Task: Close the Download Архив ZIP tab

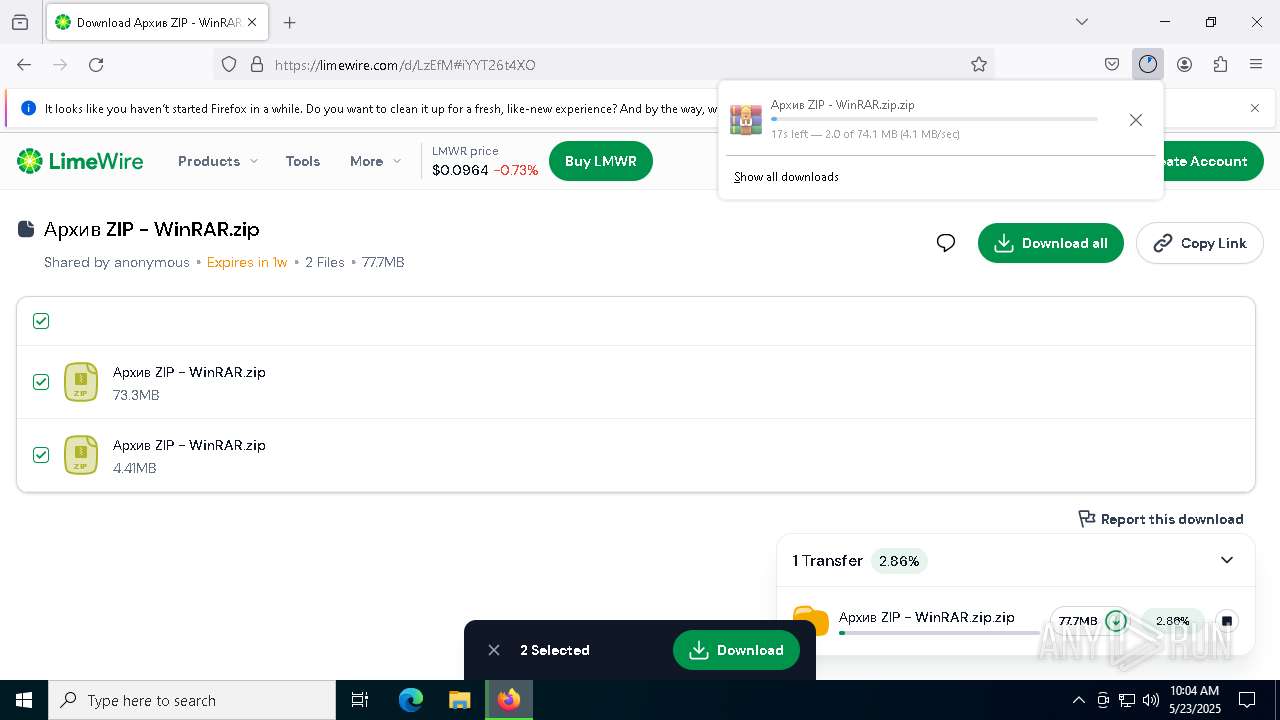Action: click(x=252, y=22)
